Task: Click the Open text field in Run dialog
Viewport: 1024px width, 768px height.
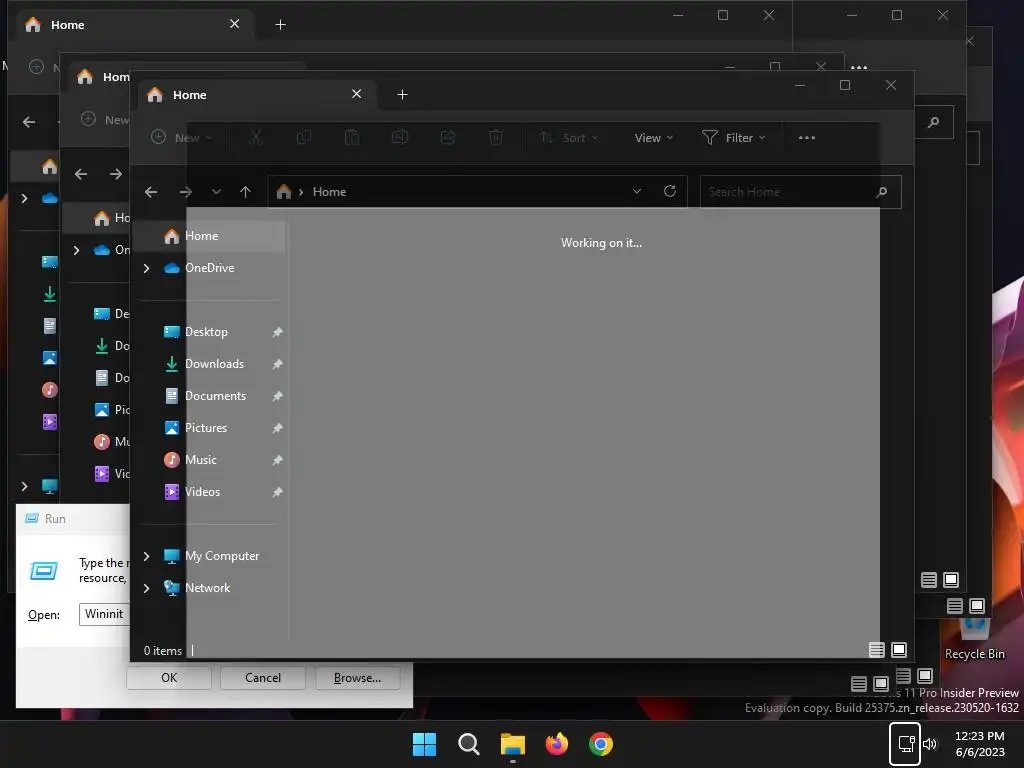Action: tap(104, 614)
